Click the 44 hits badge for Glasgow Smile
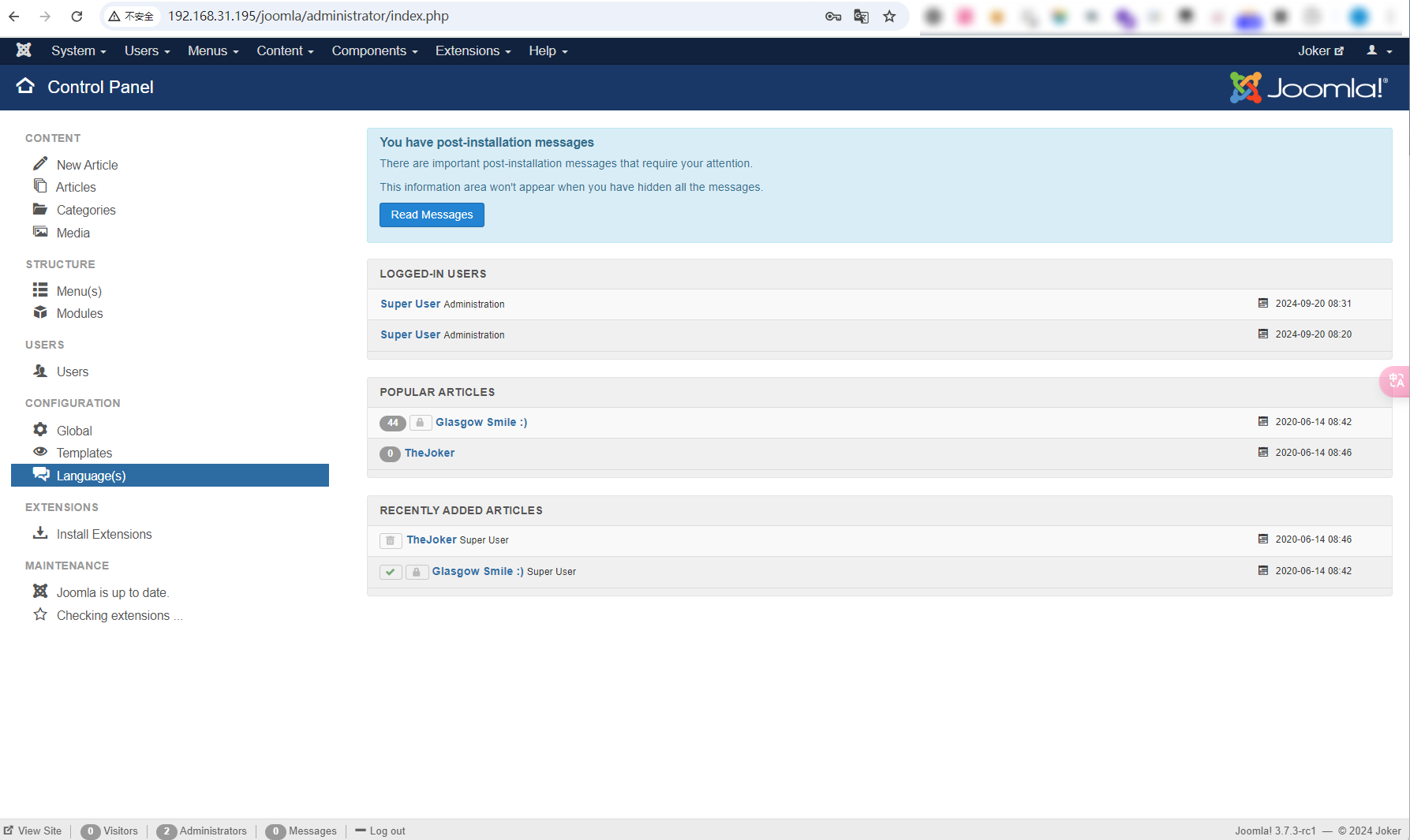The image size is (1410, 840). click(x=393, y=423)
